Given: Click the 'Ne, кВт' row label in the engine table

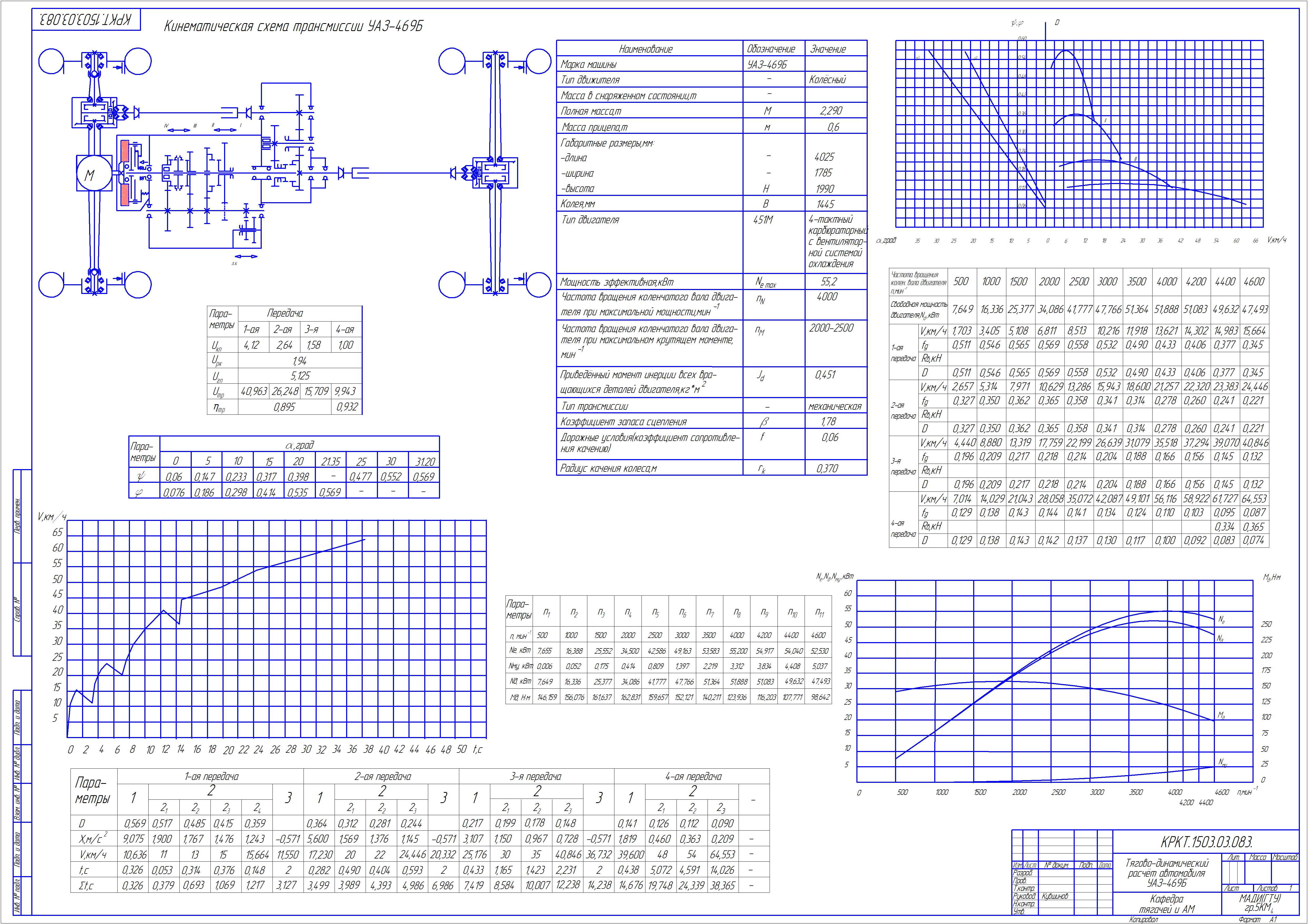Looking at the screenshot, I should (x=519, y=650).
